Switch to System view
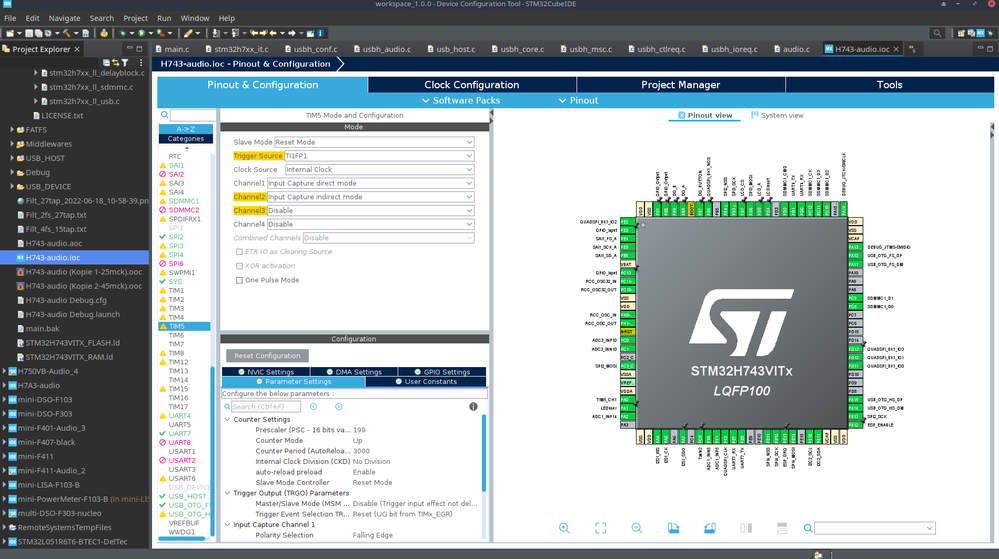 pyautogui.click(x=777, y=115)
